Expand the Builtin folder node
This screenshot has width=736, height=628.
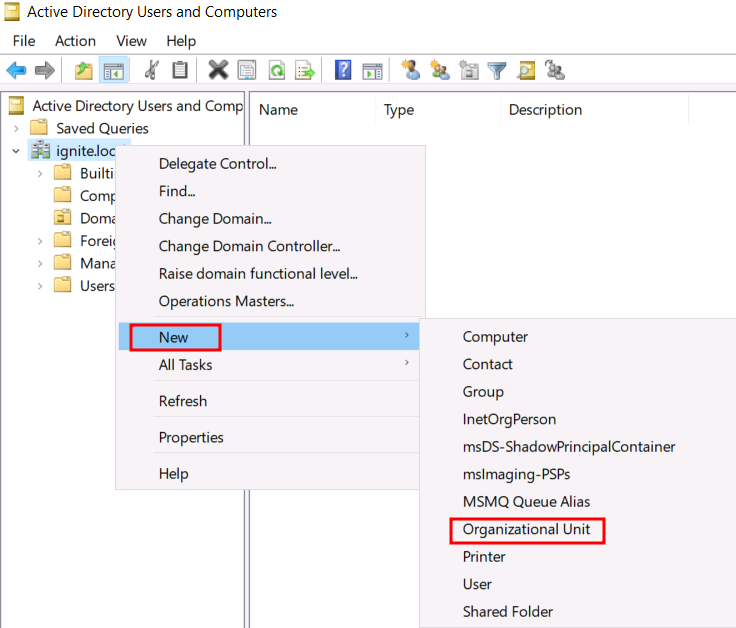click(40, 173)
